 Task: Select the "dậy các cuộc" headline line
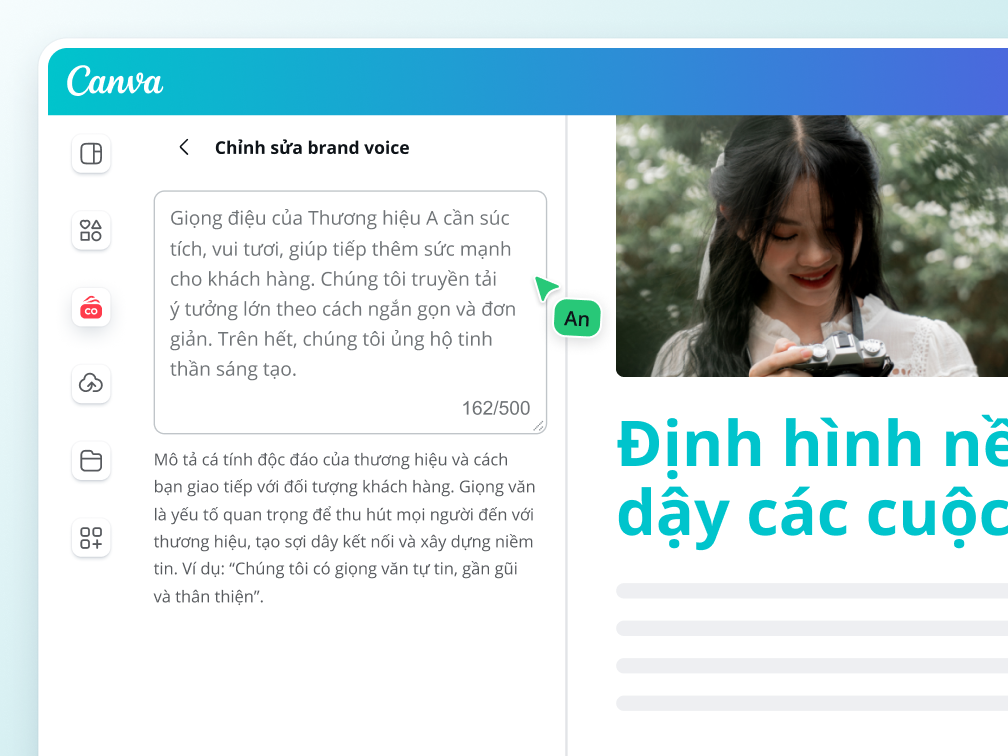pyautogui.click(x=811, y=514)
